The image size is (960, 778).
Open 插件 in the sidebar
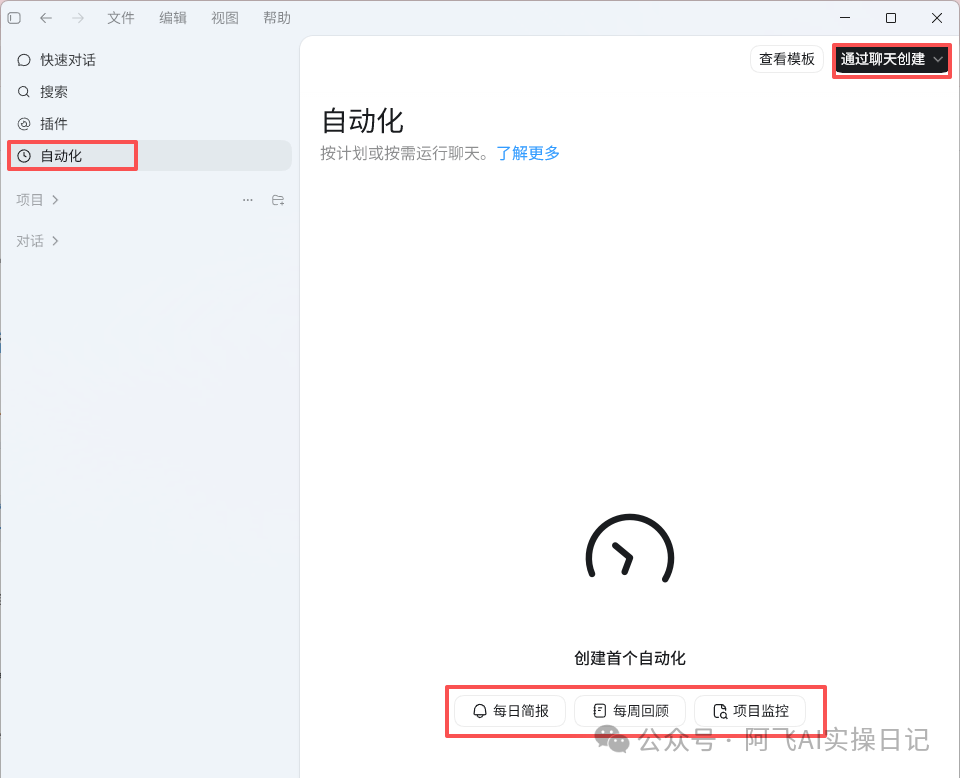(149, 124)
